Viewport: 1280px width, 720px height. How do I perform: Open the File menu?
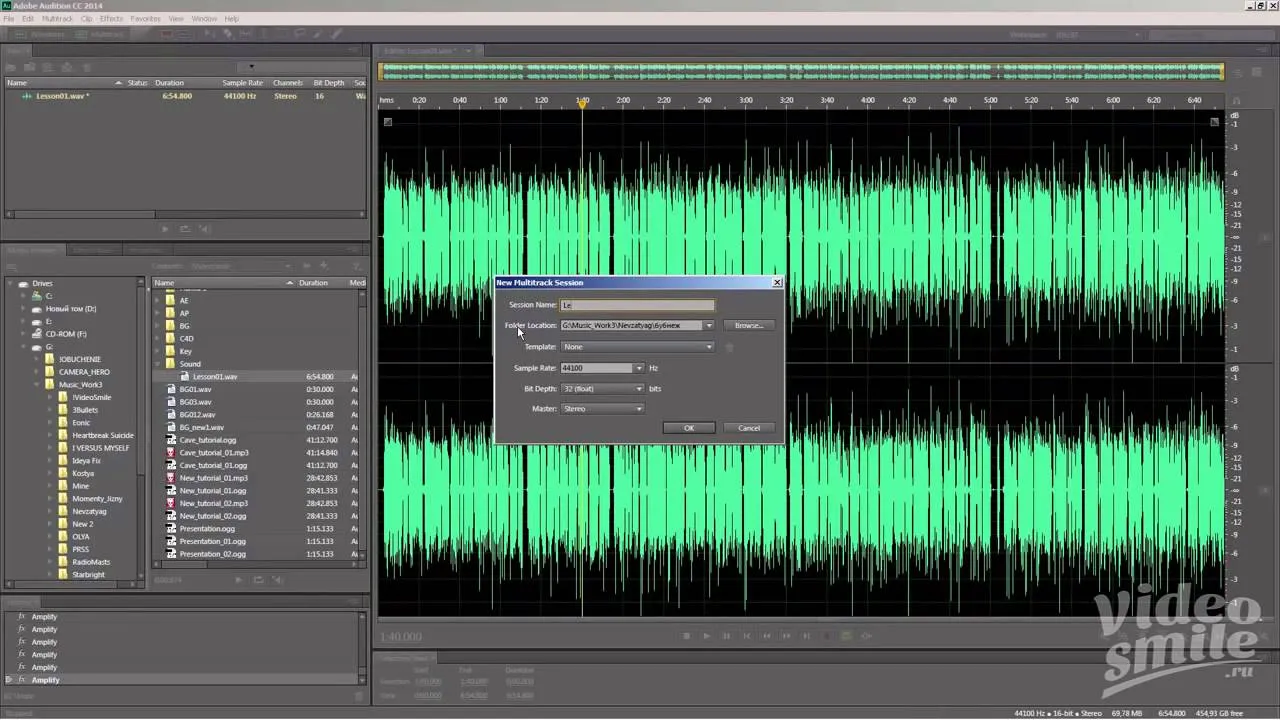[9, 19]
